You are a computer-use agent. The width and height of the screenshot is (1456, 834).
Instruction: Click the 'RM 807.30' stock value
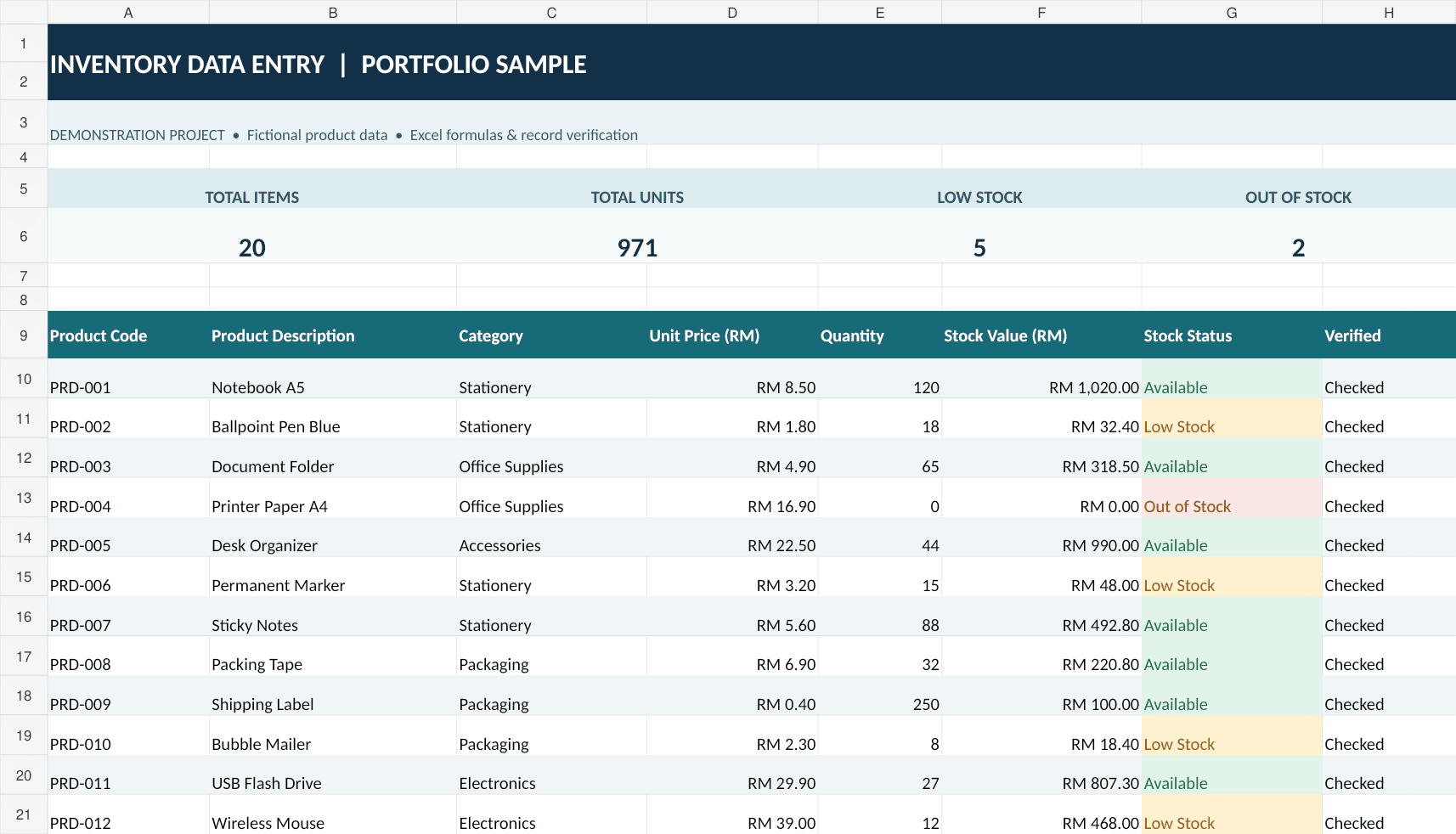click(x=1041, y=775)
